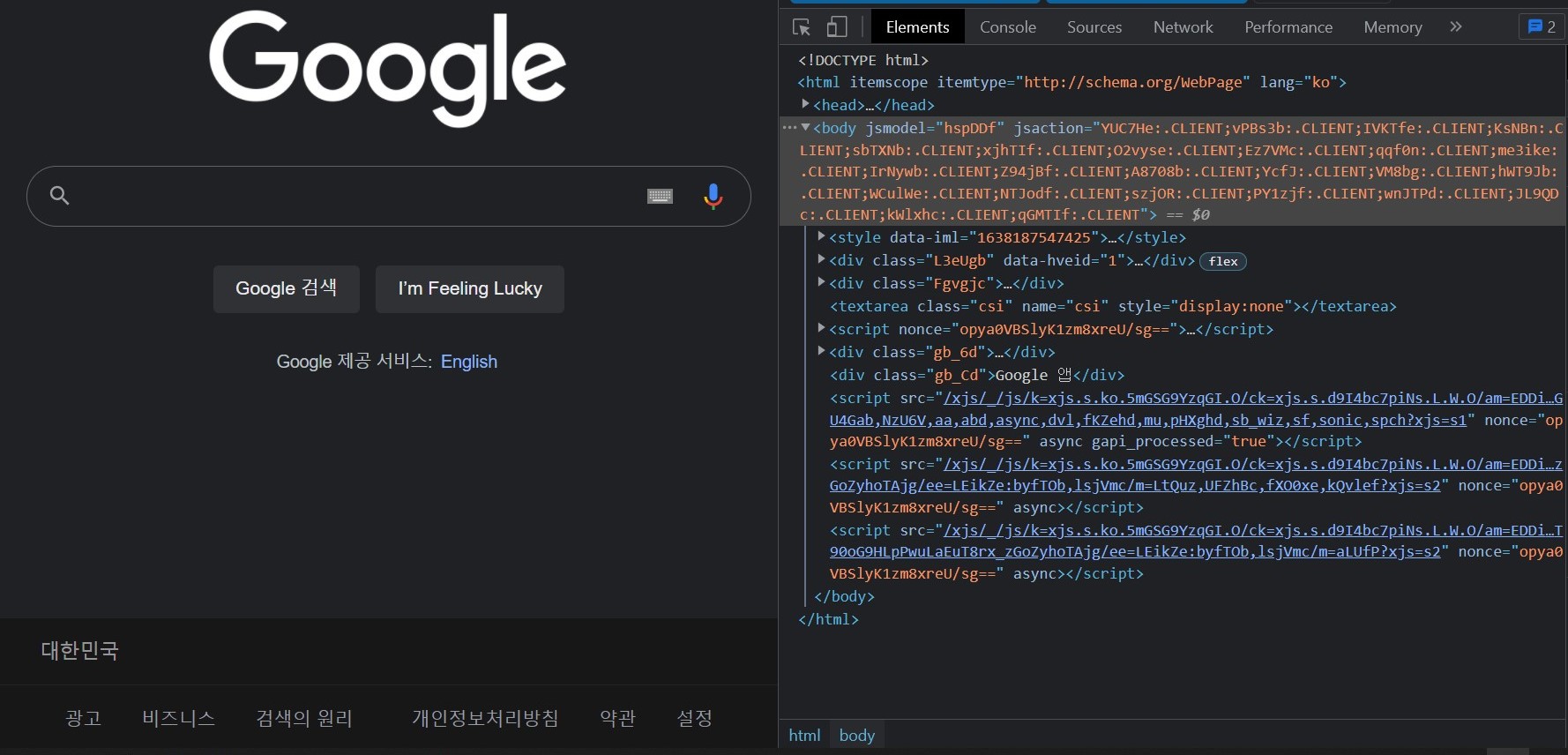
Task: Open the on-screen keyboard icon
Action: point(660,196)
